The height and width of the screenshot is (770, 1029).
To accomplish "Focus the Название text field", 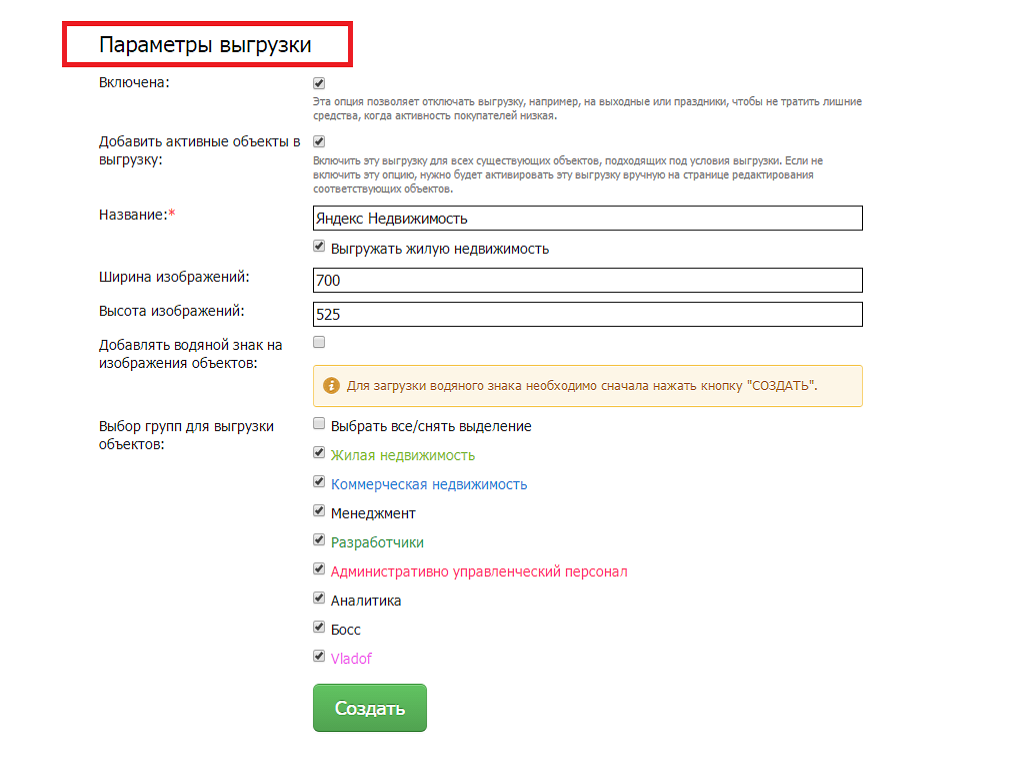I will click(x=587, y=218).
